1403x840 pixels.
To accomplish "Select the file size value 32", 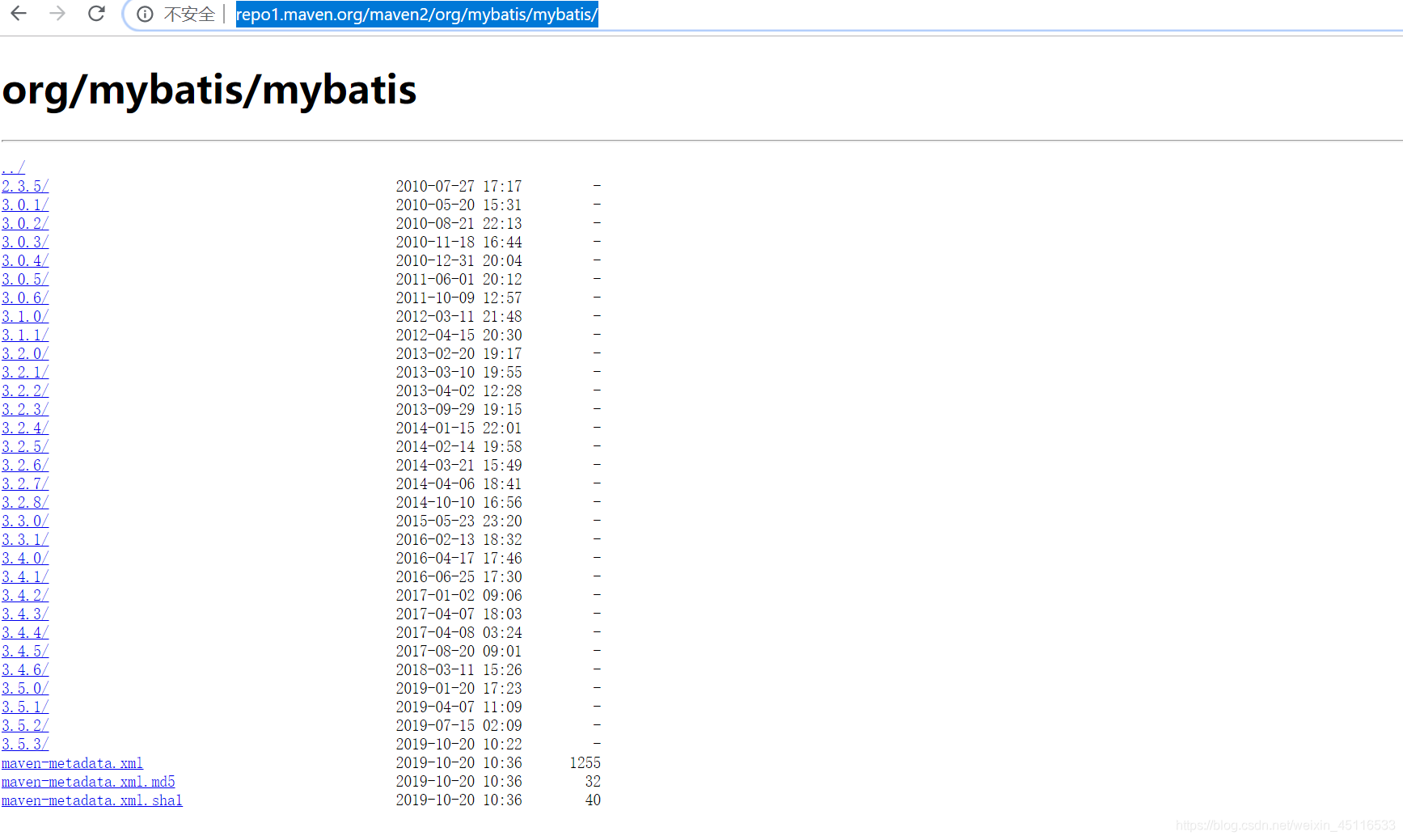I will [x=593, y=781].
